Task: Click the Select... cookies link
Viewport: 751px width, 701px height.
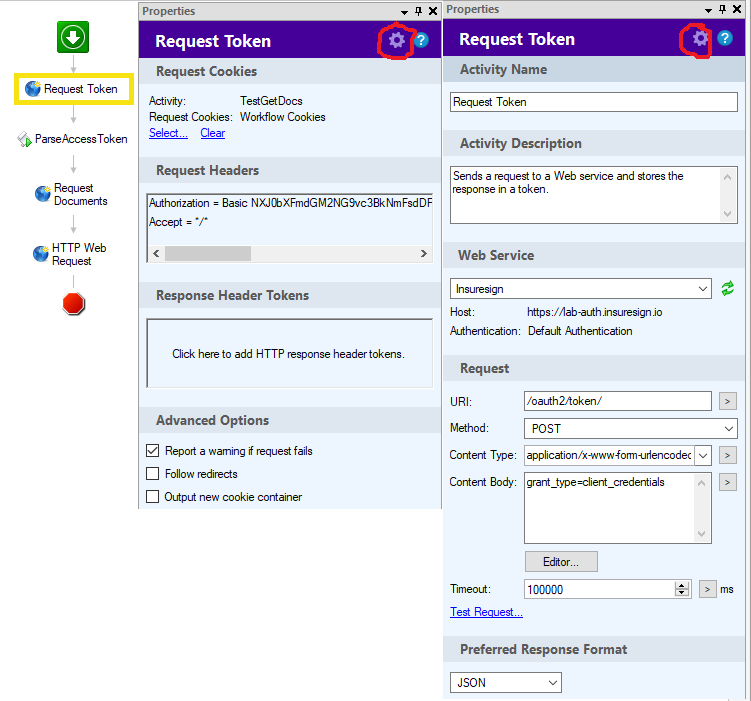Action: (x=168, y=133)
